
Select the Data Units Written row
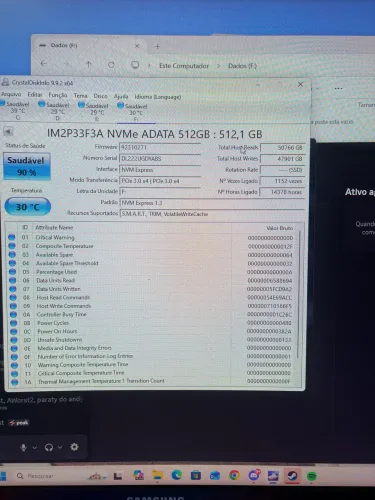pos(151,289)
